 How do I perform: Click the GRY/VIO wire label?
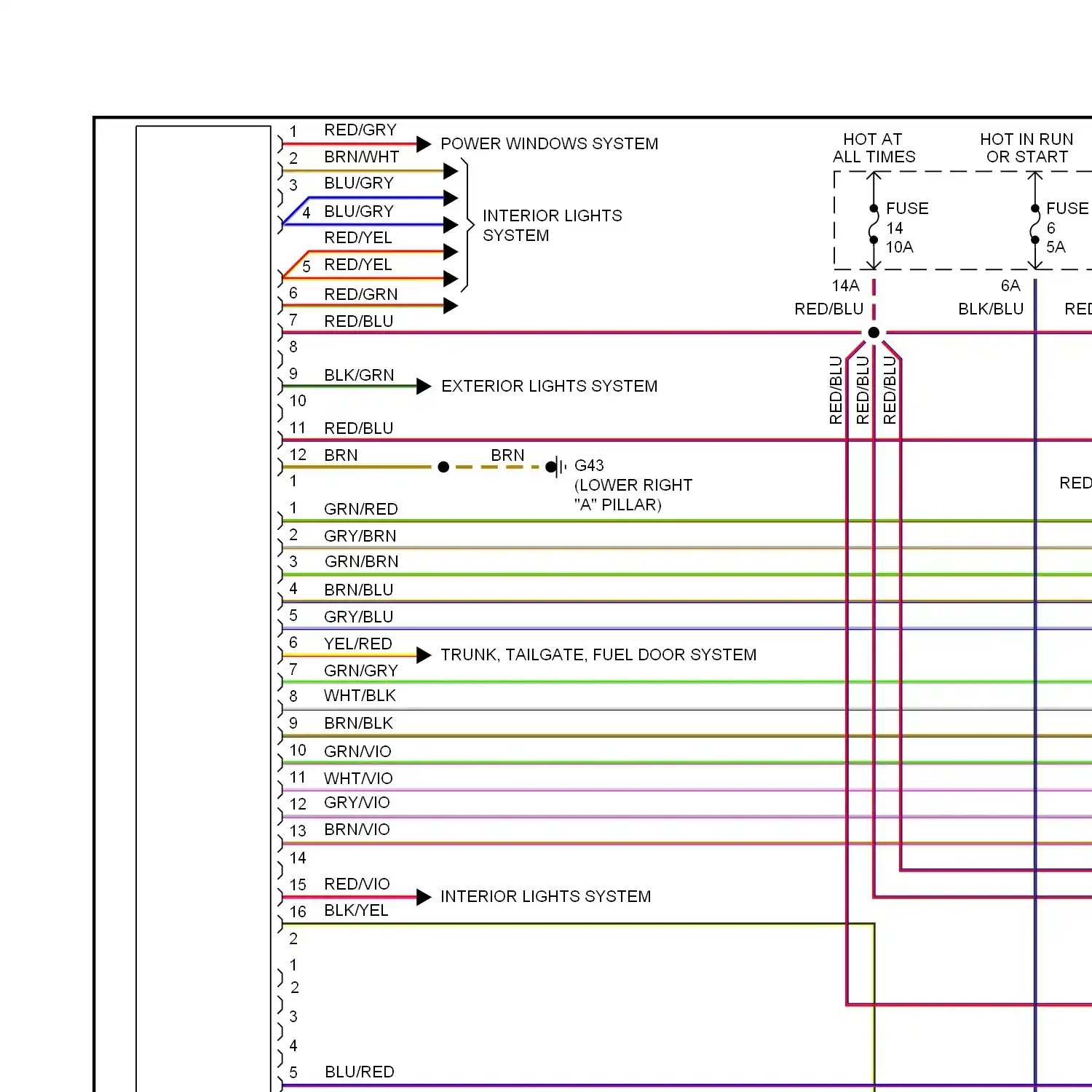[357, 802]
